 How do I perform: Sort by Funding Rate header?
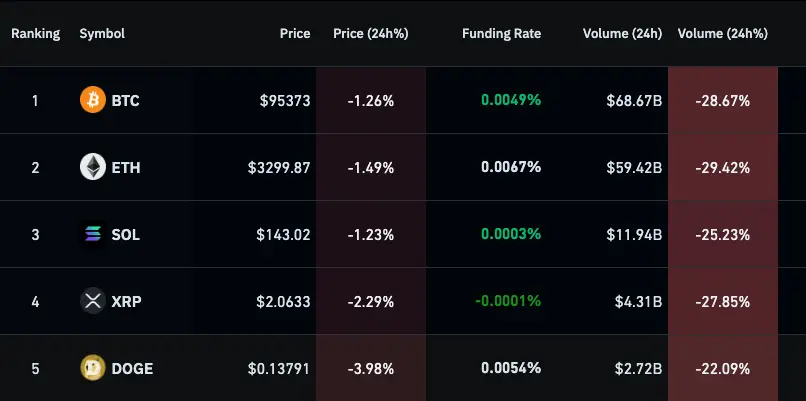[x=501, y=33]
